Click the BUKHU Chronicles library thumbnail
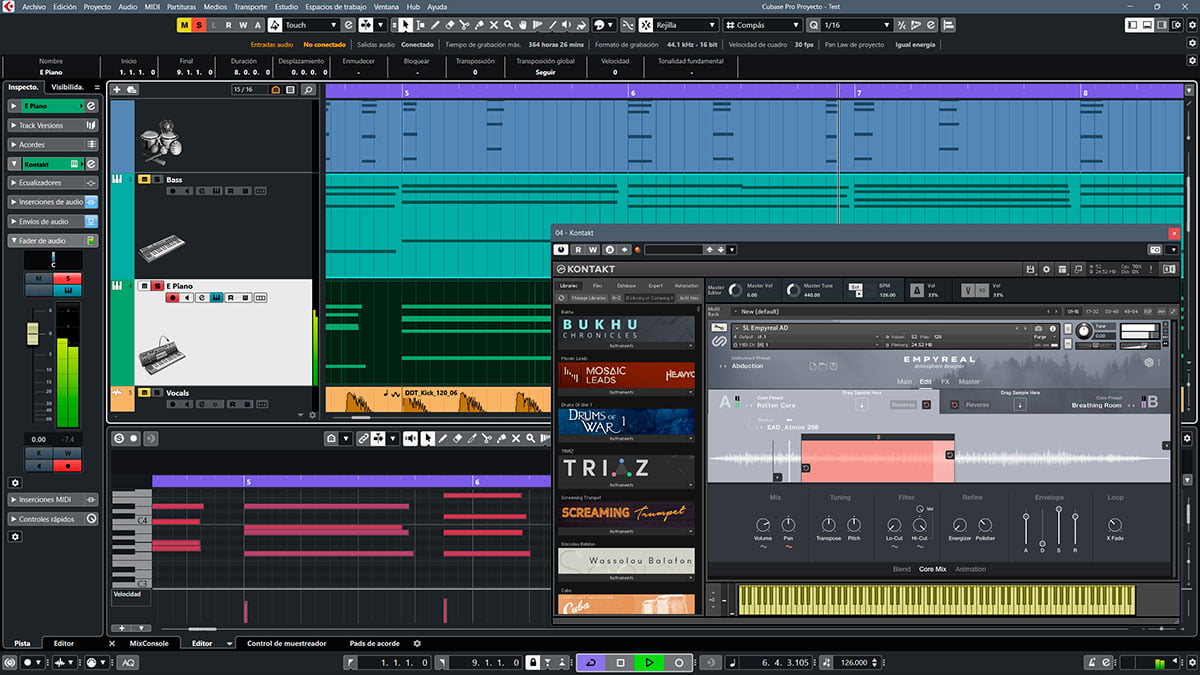The height and width of the screenshot is (675, 1200). coord(626,328)
